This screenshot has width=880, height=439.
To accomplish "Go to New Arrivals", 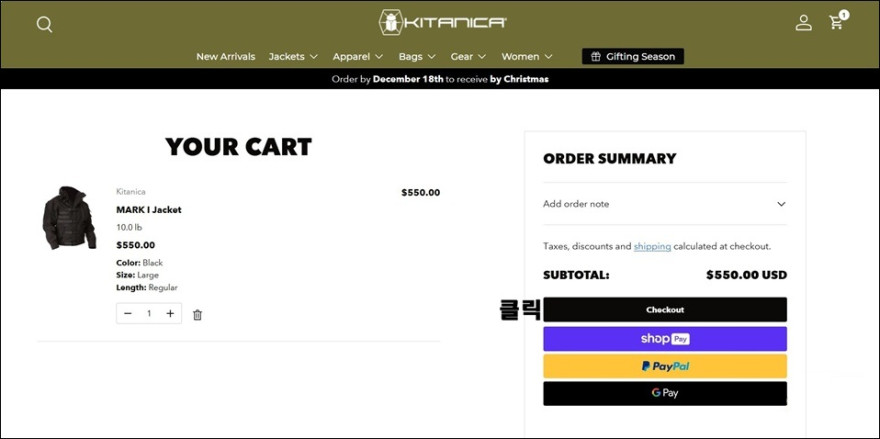I will tap(226, 57).
